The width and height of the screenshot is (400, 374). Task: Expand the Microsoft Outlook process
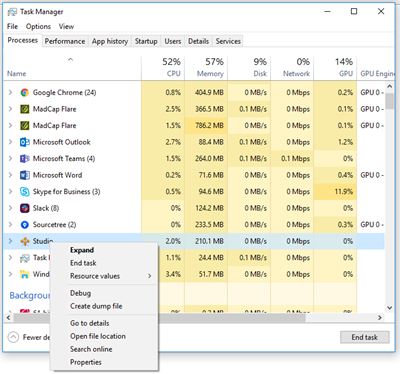pos(10,142)
